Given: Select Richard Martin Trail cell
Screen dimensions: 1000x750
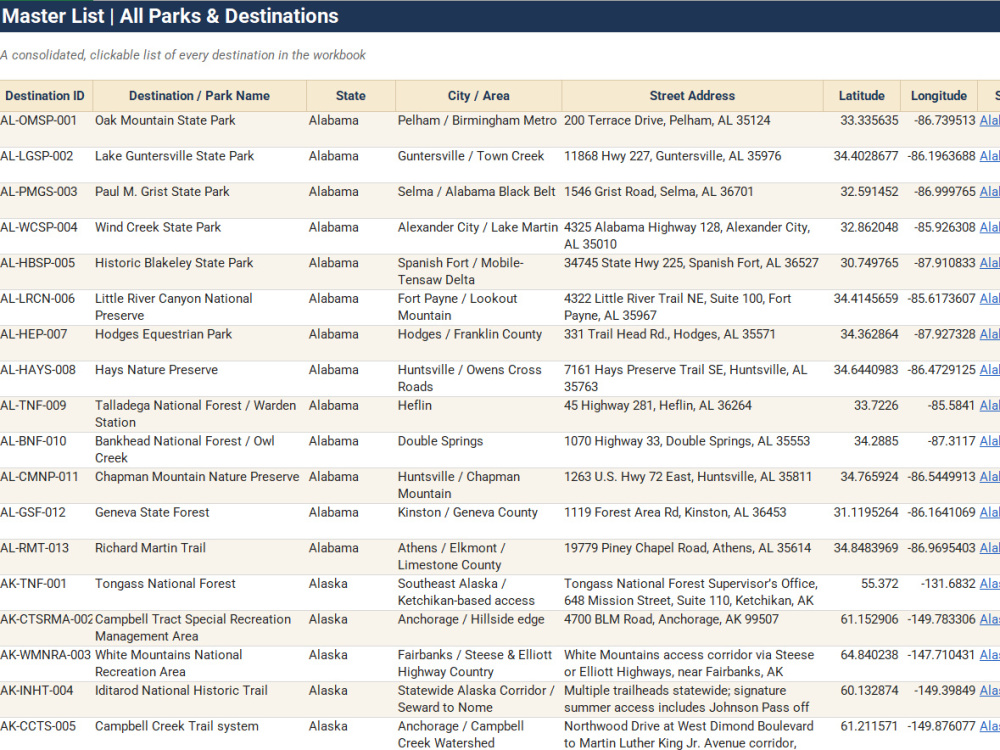Looking at the screenshot, I should (x=200, y=558).
